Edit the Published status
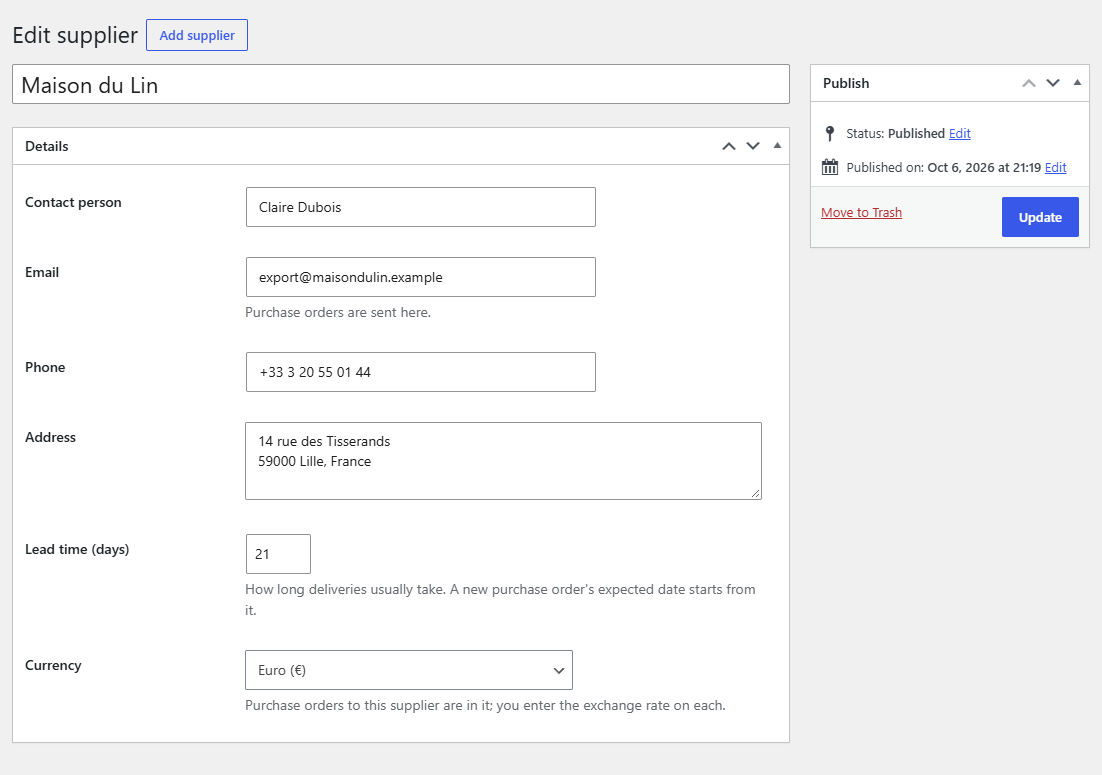 (959, 133)
